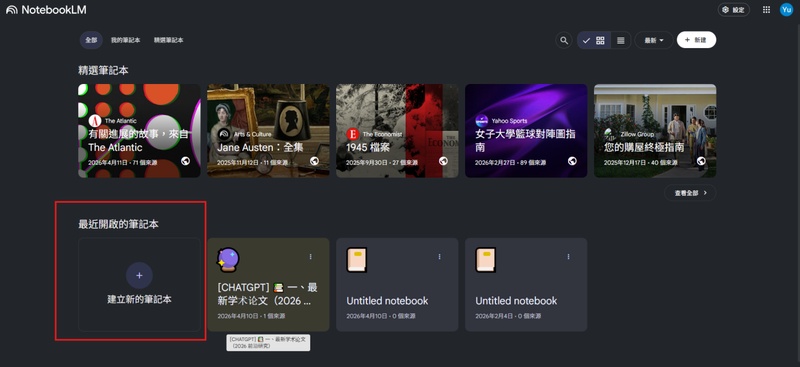Switch to the 精選筆記本 tab
The image size is (800, 367).
(x=169, y=40)
